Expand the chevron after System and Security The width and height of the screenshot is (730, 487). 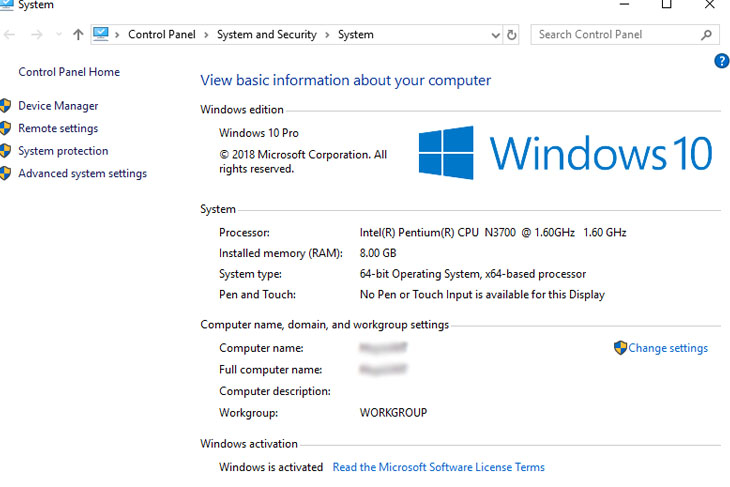point(327,35)
